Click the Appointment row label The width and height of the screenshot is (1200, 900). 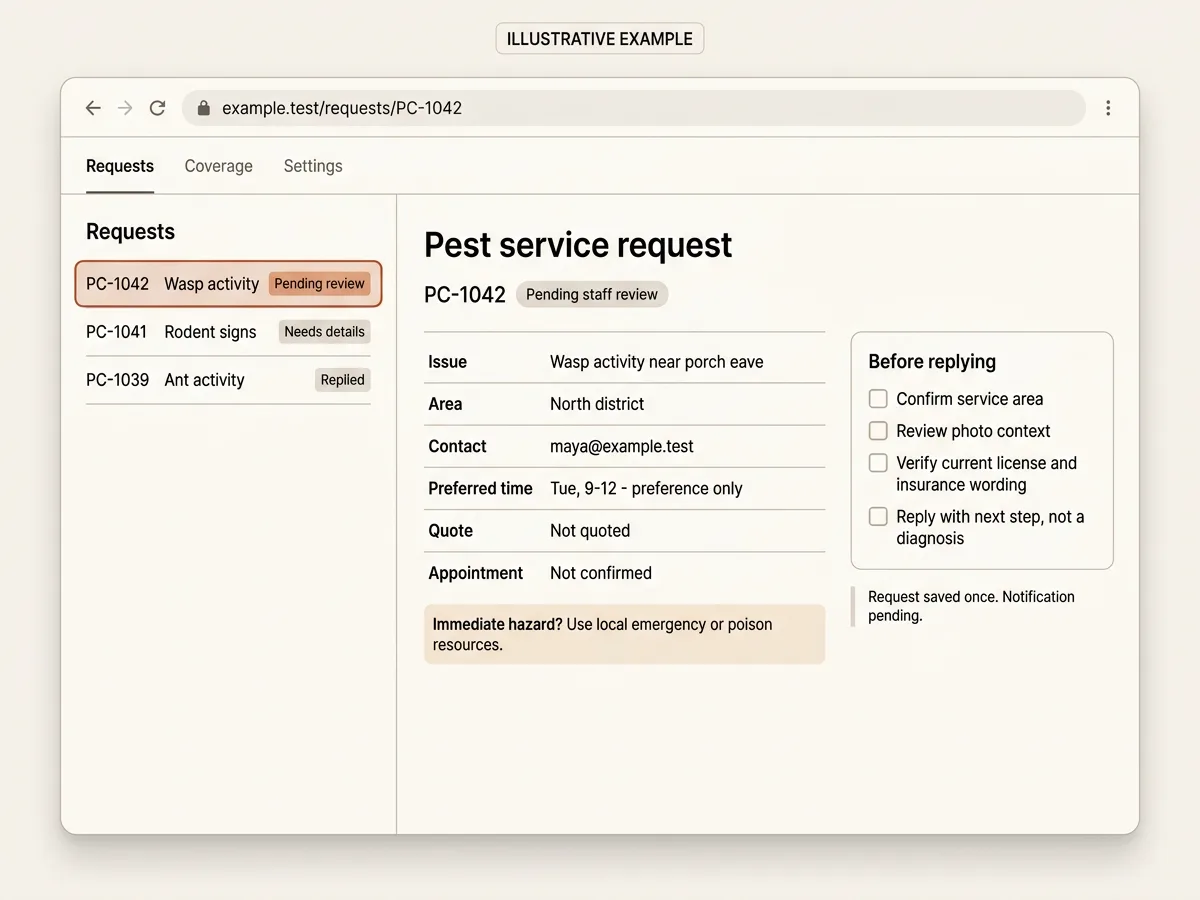click(476, 573)
